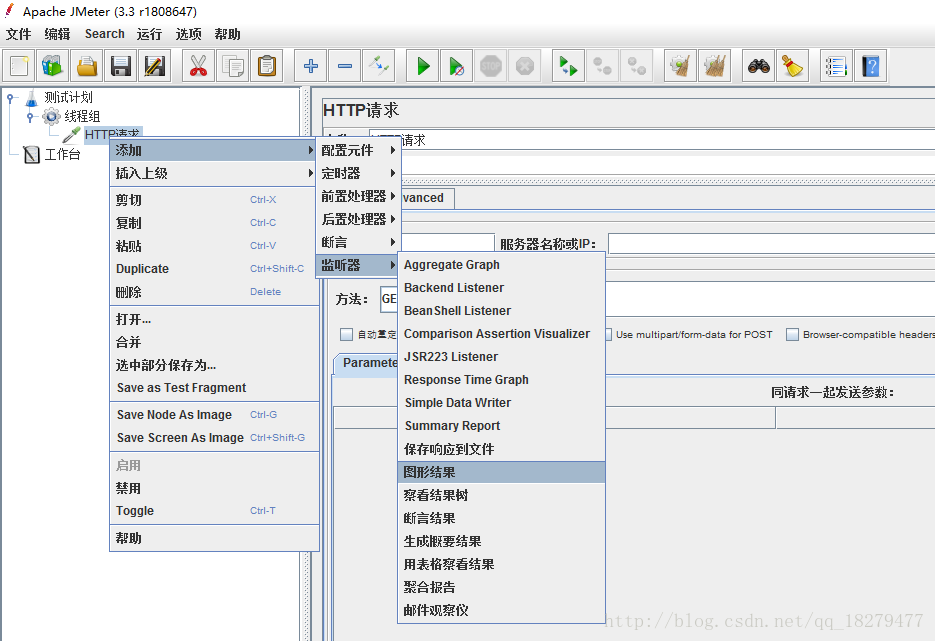Click 禁用 in context menu
Image resolution: width=935 pixels, height=641 pixels.
(x=214, y=488)
